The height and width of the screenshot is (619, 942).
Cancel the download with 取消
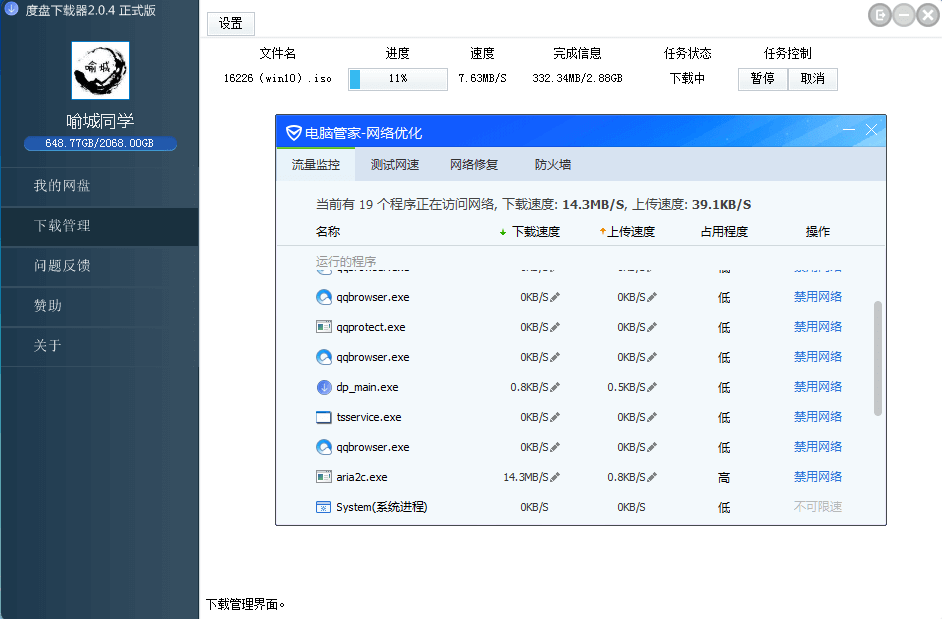[812, 79]
